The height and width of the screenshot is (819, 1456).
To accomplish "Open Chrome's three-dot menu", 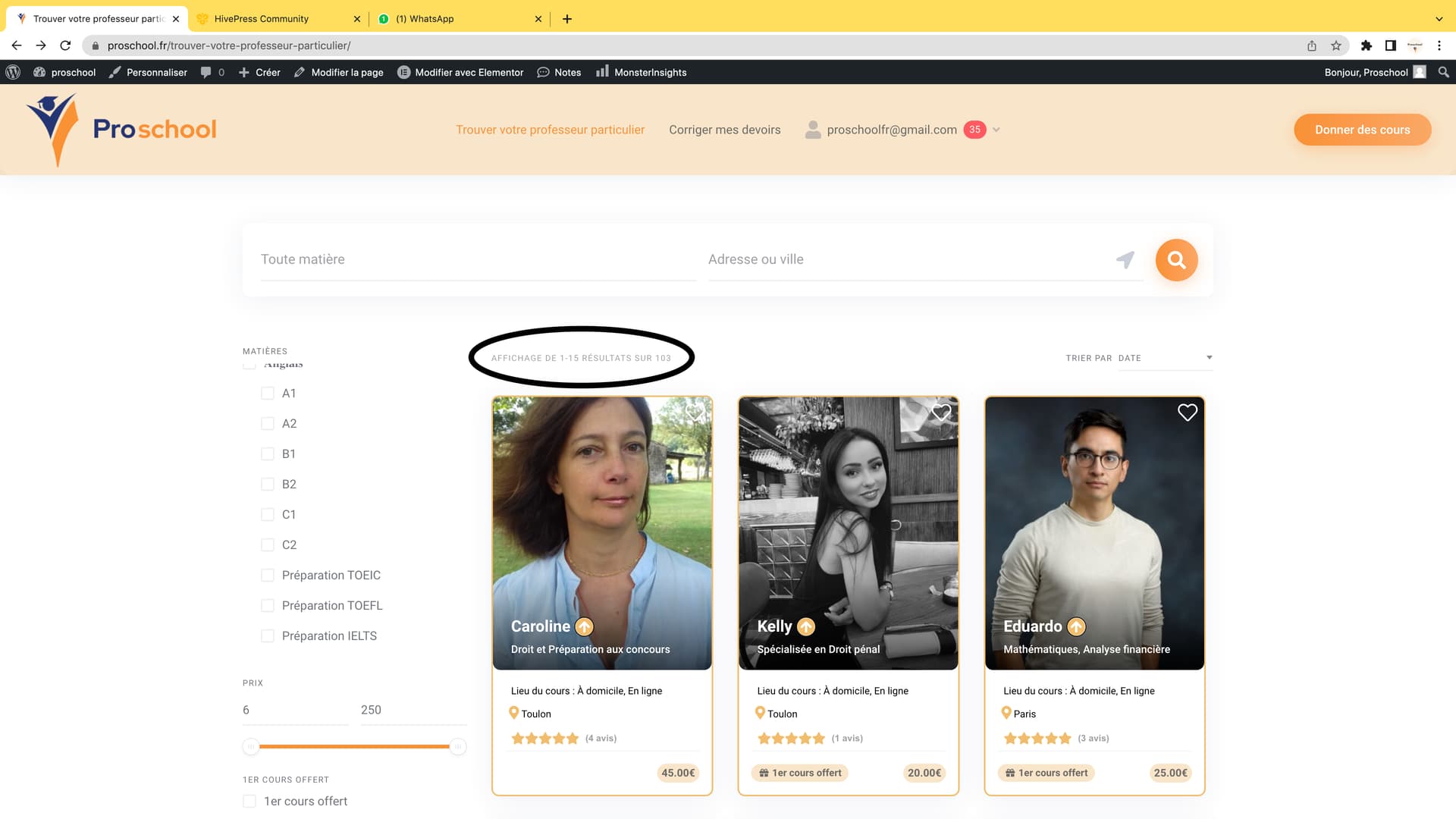I will click(x=1439, y=45).
